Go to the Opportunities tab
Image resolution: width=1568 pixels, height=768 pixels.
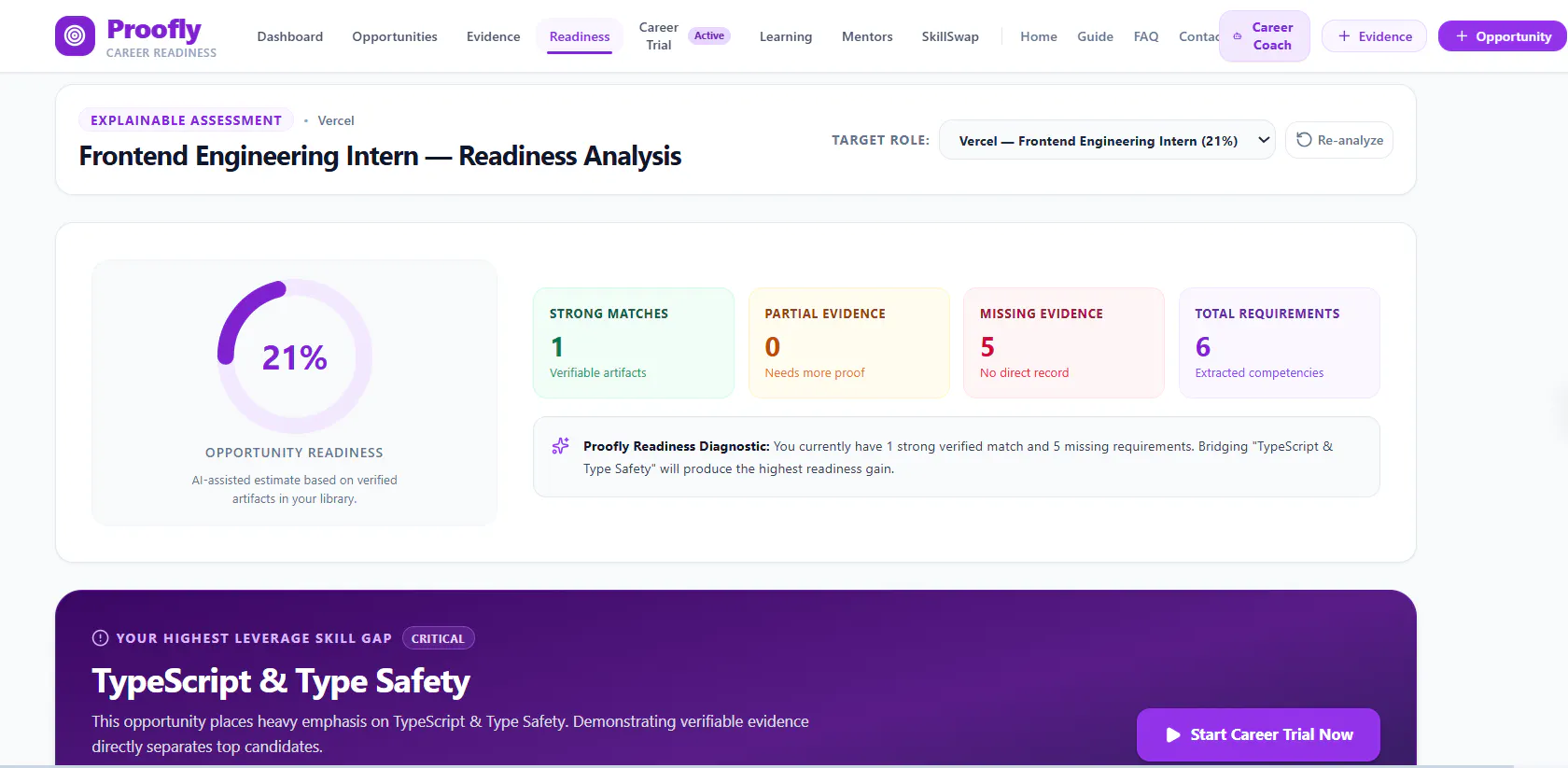coord(395,36)
